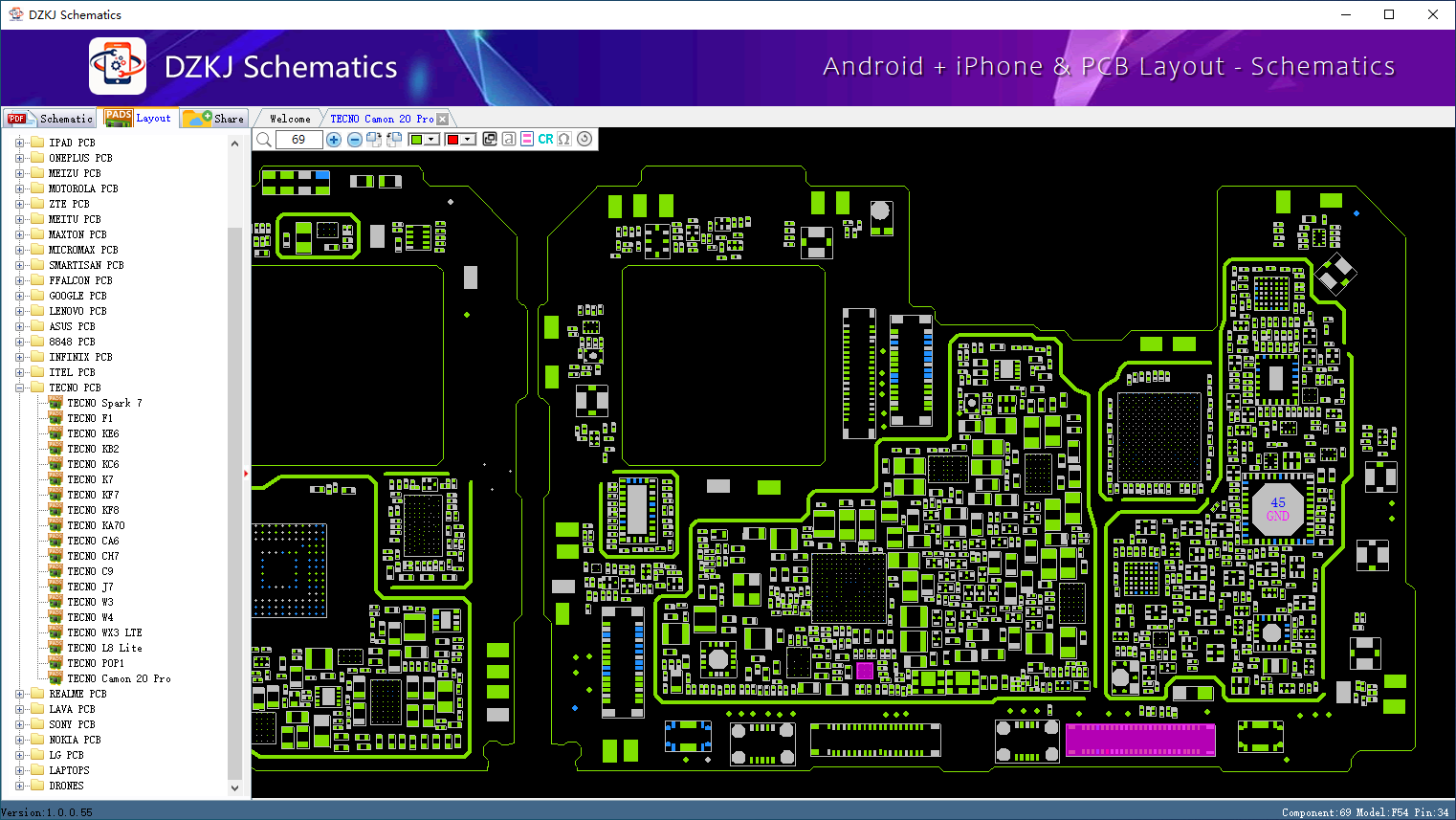The width and height of the screenshot is (1456, 820).
Task: Click the rotate-counterclockwise pages icon in the toolbar
Action: tap(393, 140)
